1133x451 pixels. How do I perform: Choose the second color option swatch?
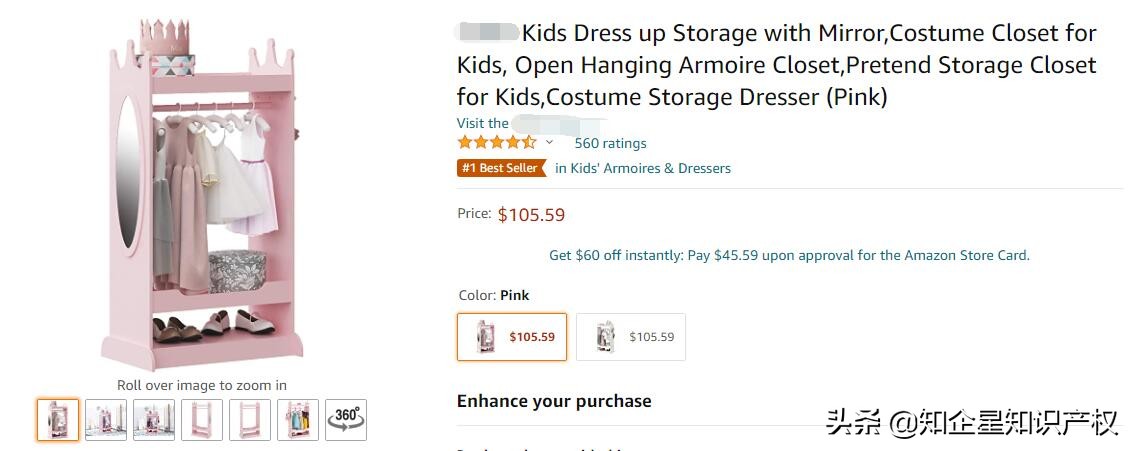point(631,337)
